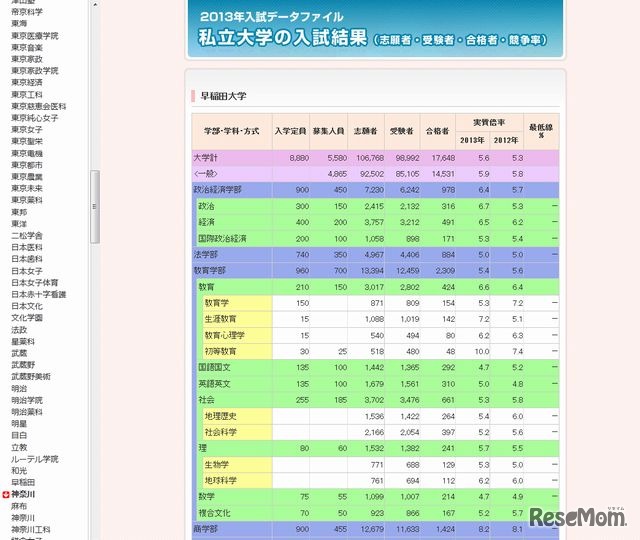Select 東京農業 in the sidebar
The image size is (640, 540).
[27, 177]
